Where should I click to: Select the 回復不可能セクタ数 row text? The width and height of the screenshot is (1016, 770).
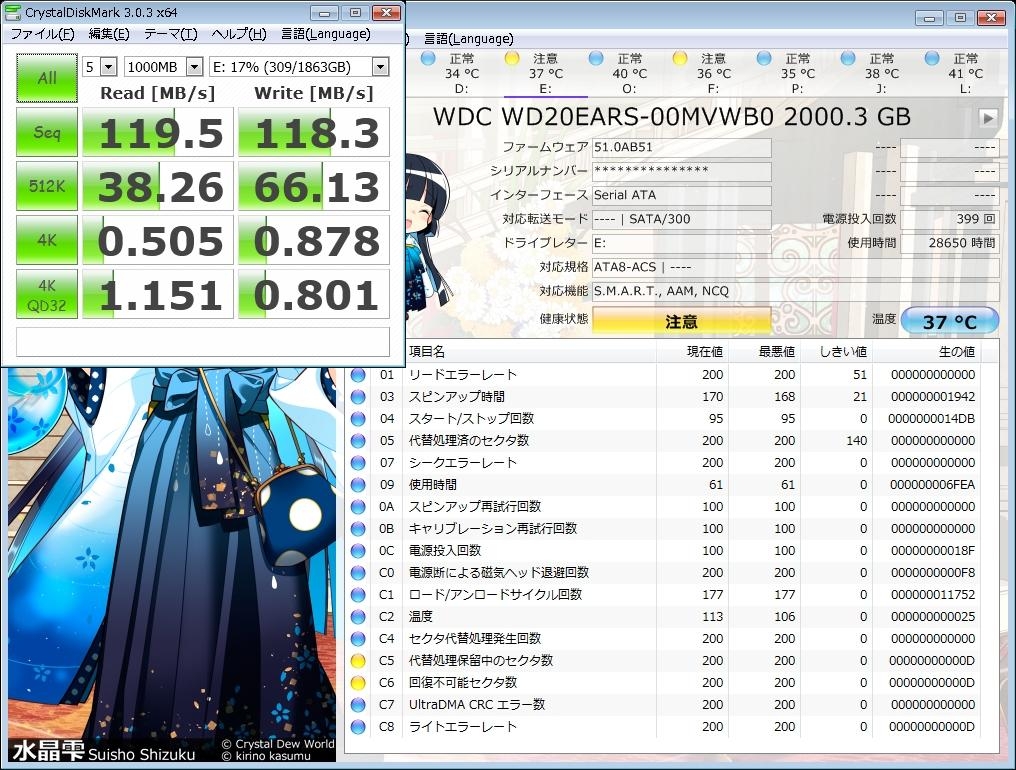463,682
